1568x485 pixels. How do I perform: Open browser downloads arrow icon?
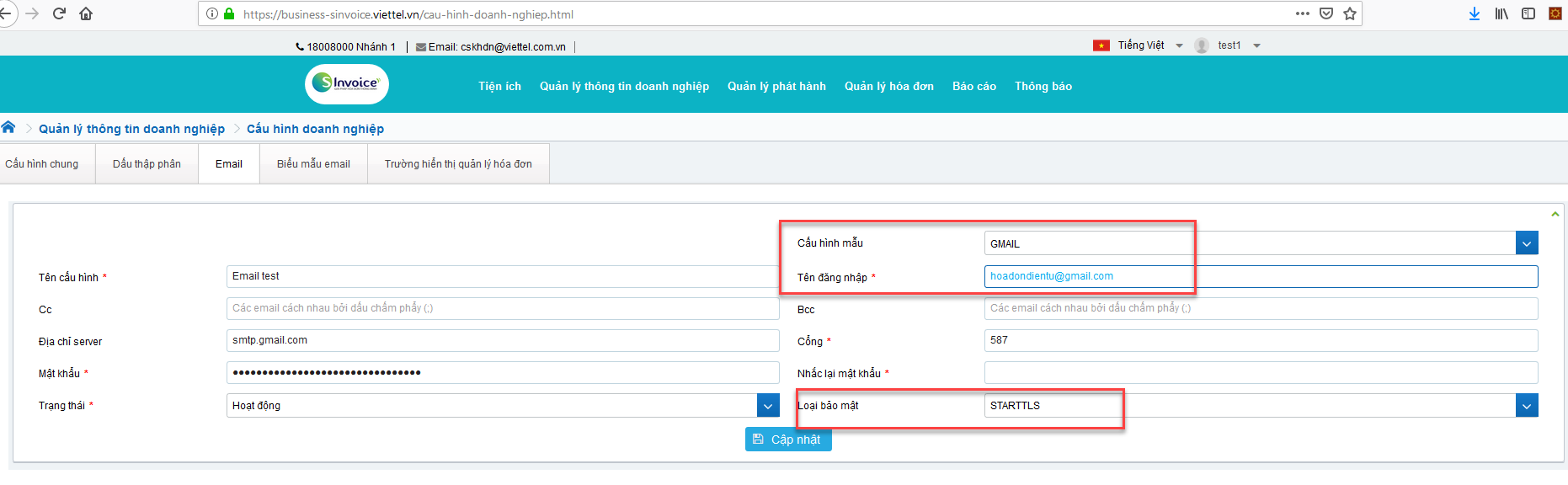point(1475,13)
